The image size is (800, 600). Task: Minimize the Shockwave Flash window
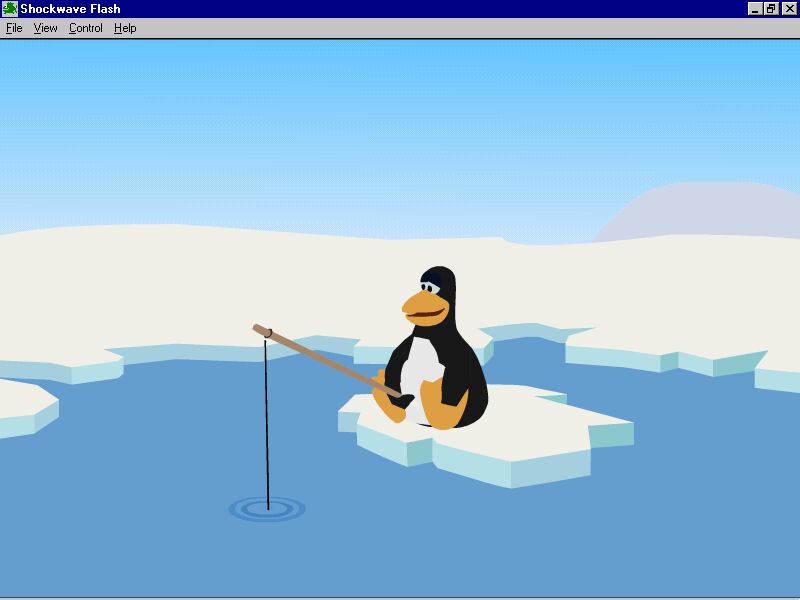point(755,9)
